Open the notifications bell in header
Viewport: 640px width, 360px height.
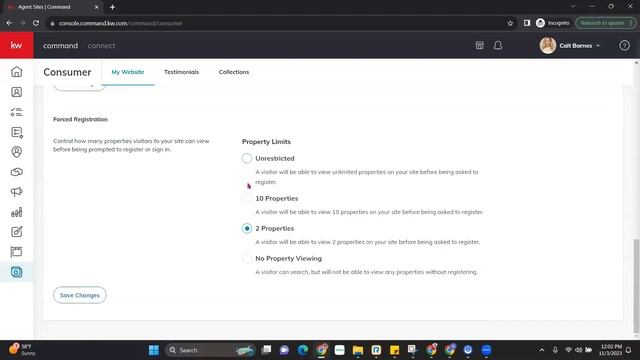point(498,45)
